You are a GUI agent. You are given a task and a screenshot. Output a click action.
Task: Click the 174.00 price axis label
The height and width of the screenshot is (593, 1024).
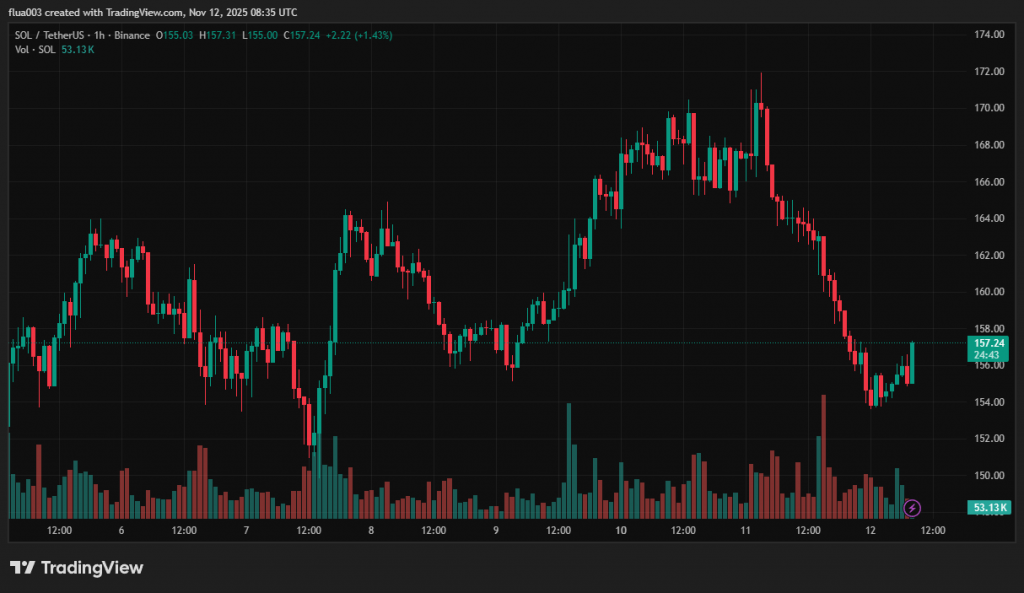coord(988,35)
